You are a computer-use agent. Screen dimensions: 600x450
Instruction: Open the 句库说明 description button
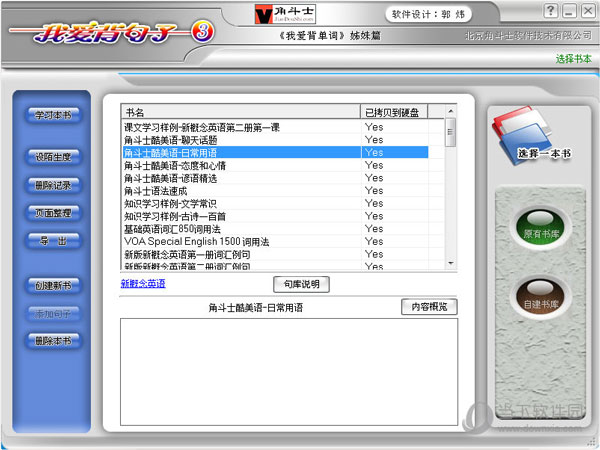pyautogui.click(x=301, y=284)
